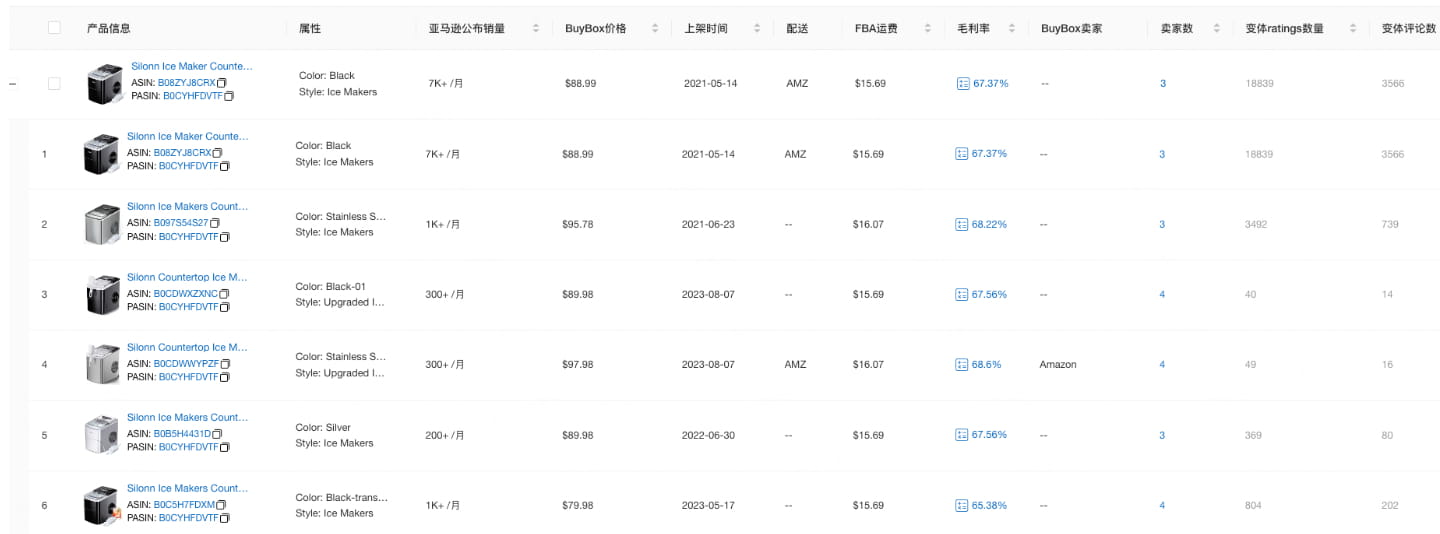Copy PASIN icon in row numbered 5
This screenshot has width=1440, height=534.
[x=225, y=448]
